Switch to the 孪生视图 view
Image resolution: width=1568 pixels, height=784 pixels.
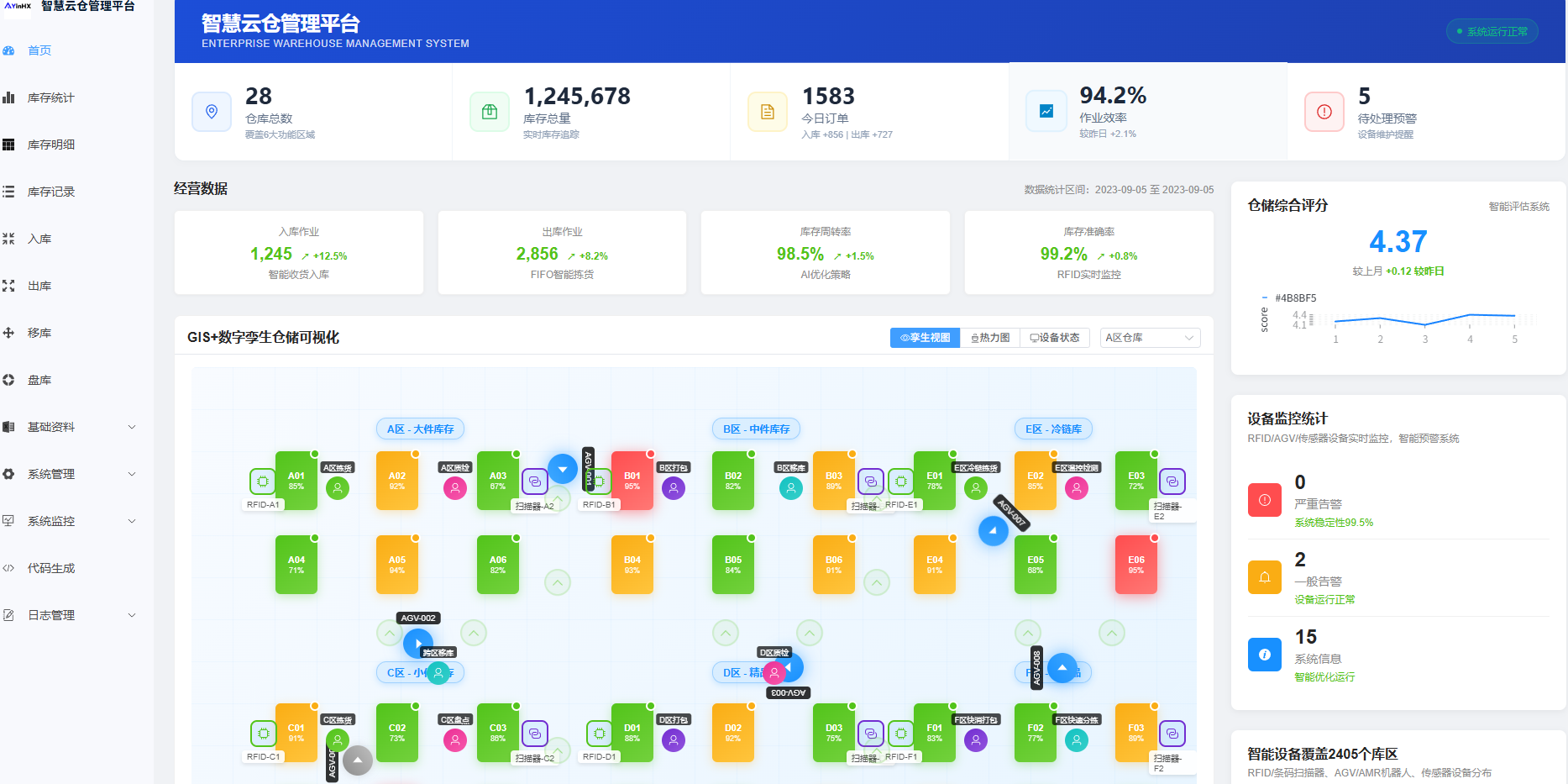coord(925,338)
